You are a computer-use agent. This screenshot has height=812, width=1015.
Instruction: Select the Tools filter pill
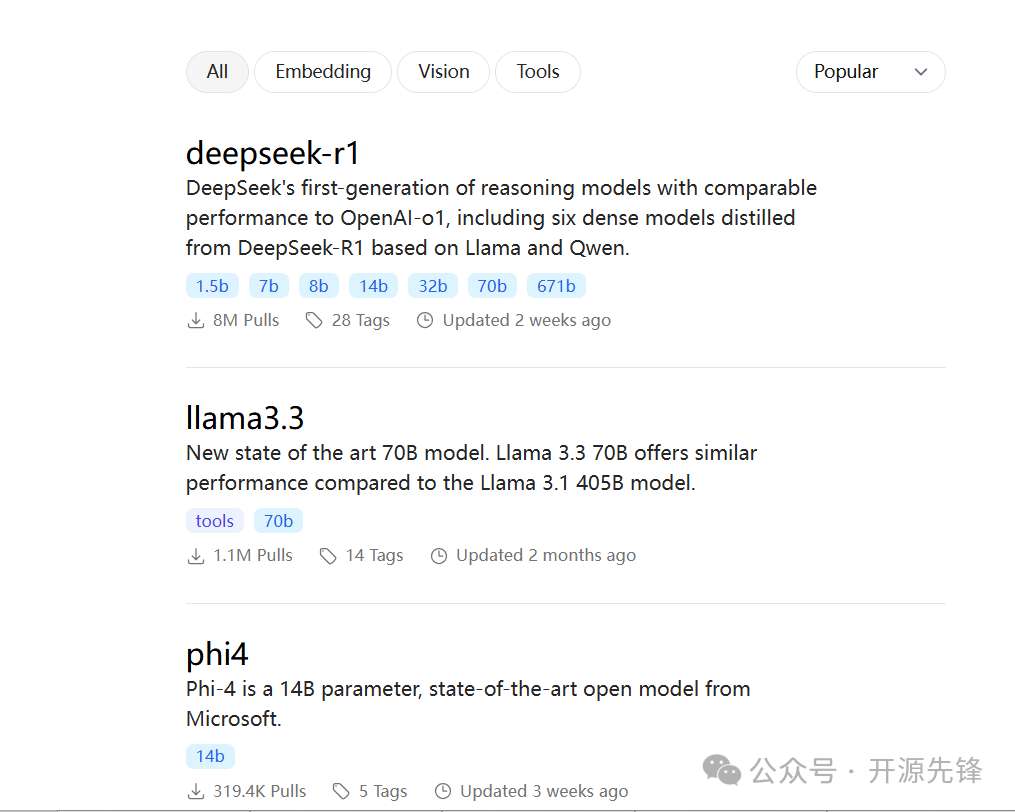537,72
